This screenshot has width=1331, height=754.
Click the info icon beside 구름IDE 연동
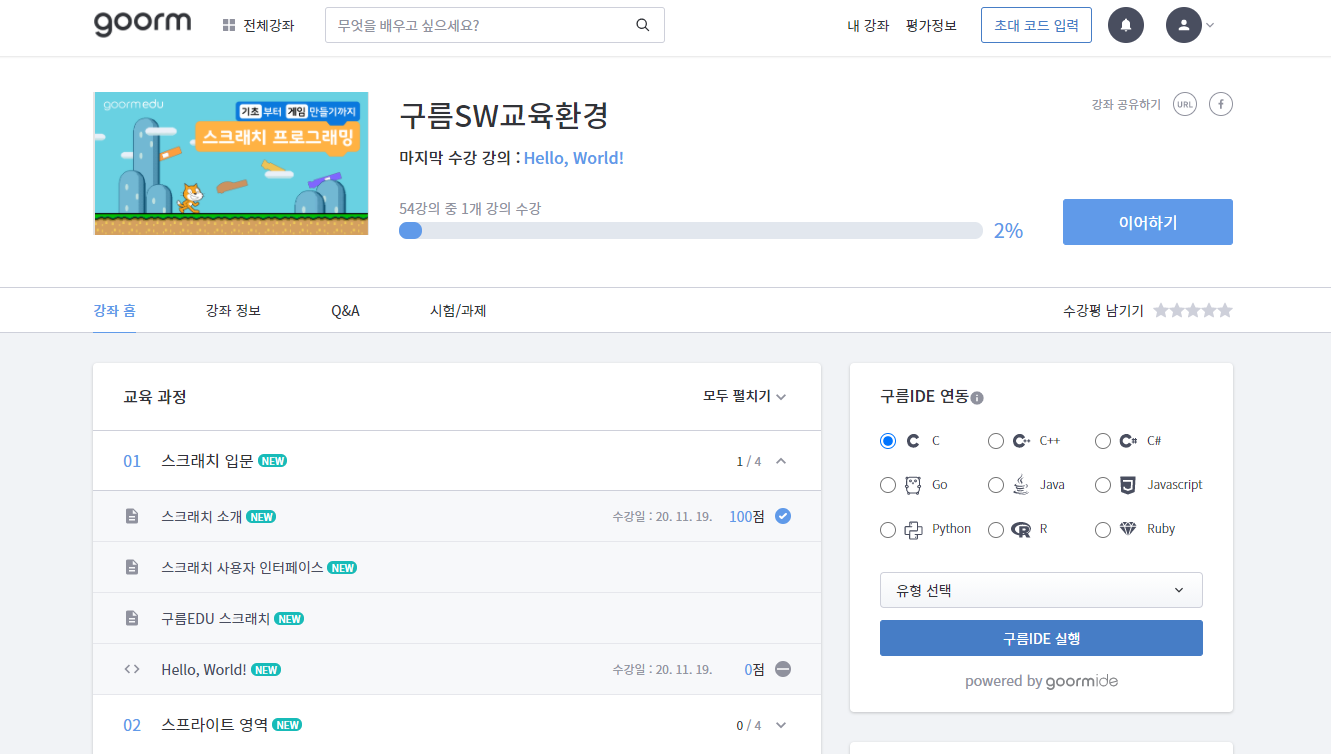pyautogui.click(x=977, y=398)
